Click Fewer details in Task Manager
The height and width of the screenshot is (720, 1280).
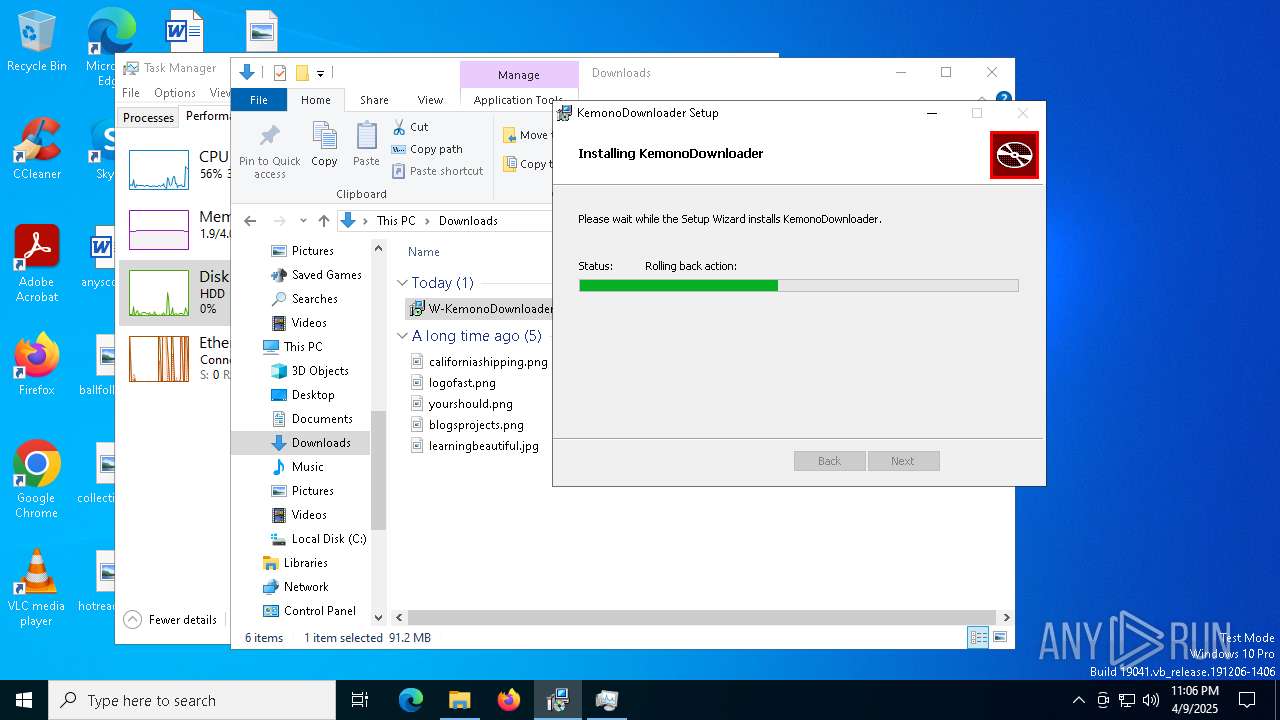click(x=171, y=619)
